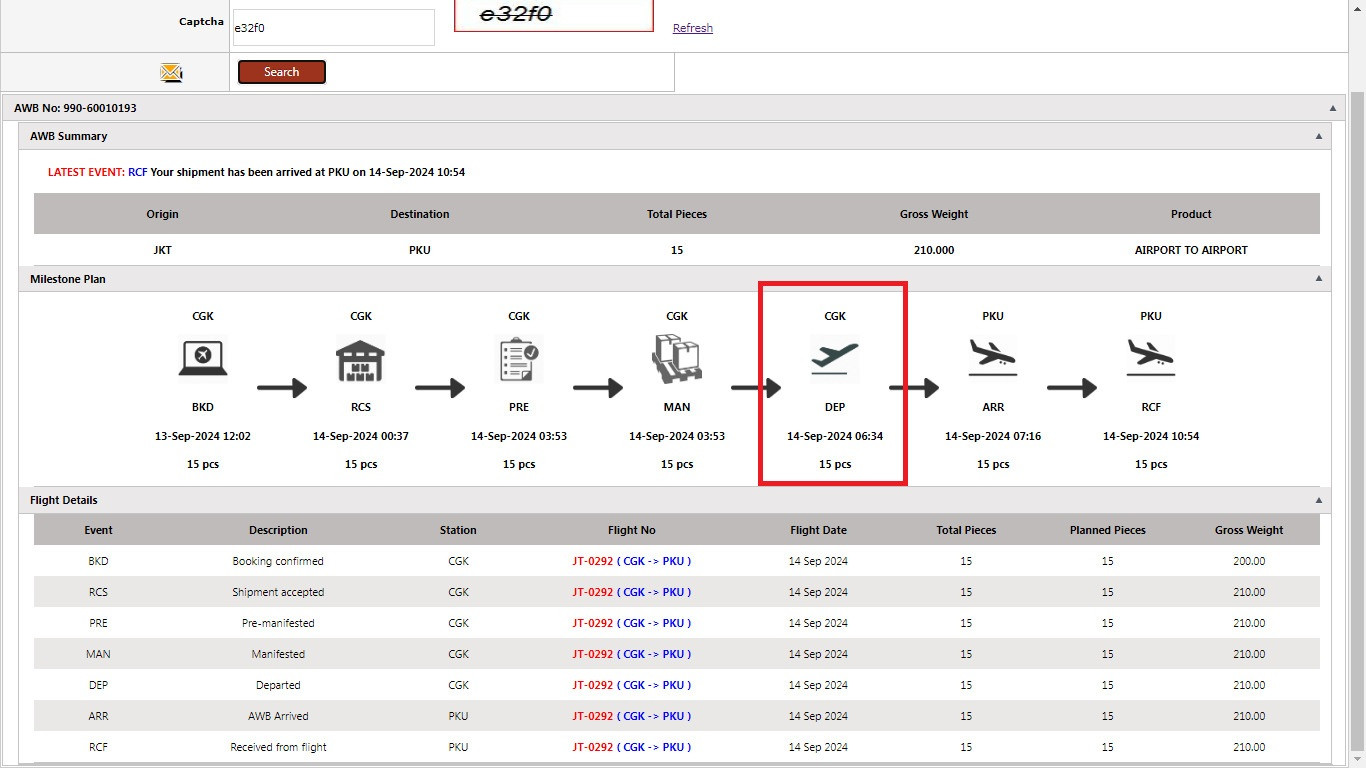Click the 14-Sep-2024 06:34 DEP timestamp
Viewport: 1366px width, 768px height.
click(835, 436)
